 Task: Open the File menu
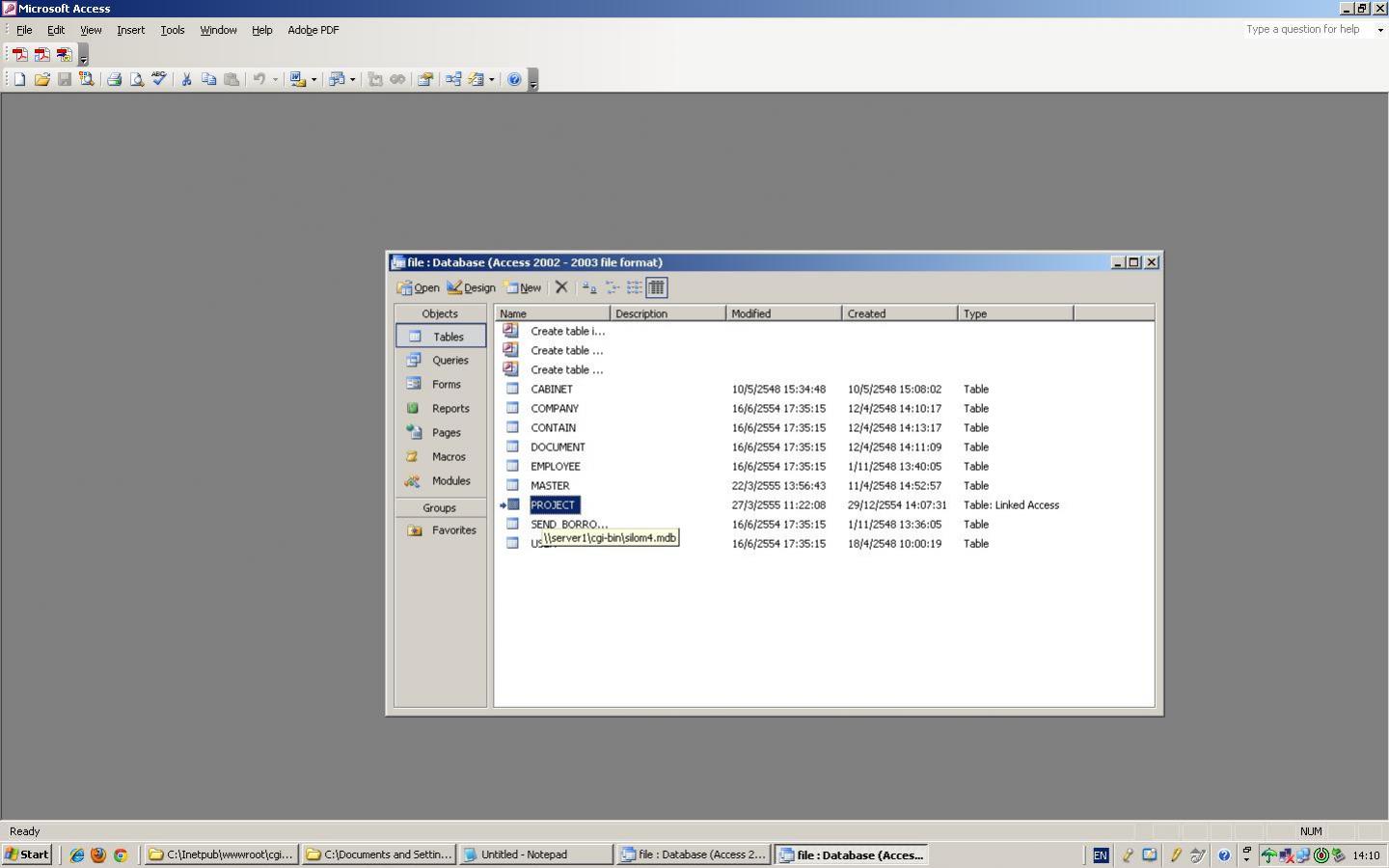[x=24, y=30]
